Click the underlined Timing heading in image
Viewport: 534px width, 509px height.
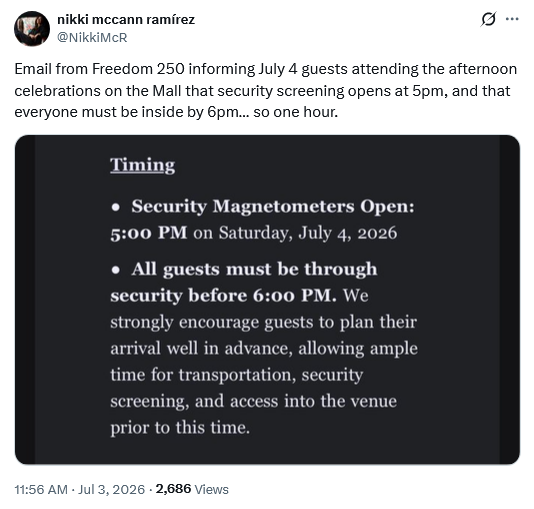tap(142, 165)
